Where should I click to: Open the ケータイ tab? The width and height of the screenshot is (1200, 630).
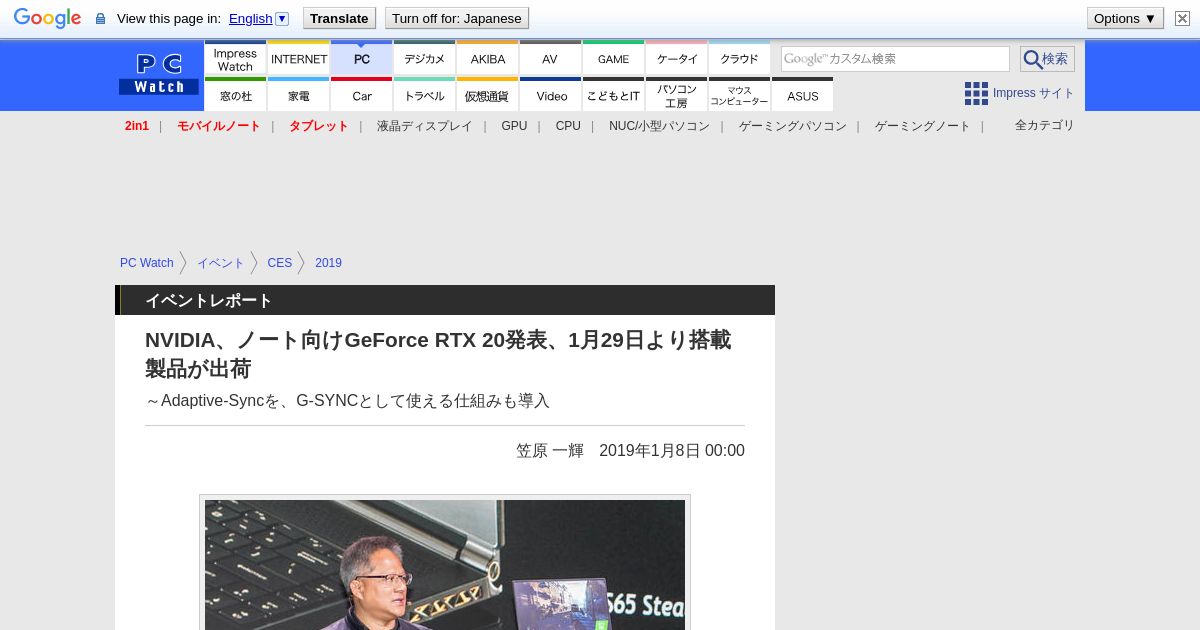coord(676,58)
